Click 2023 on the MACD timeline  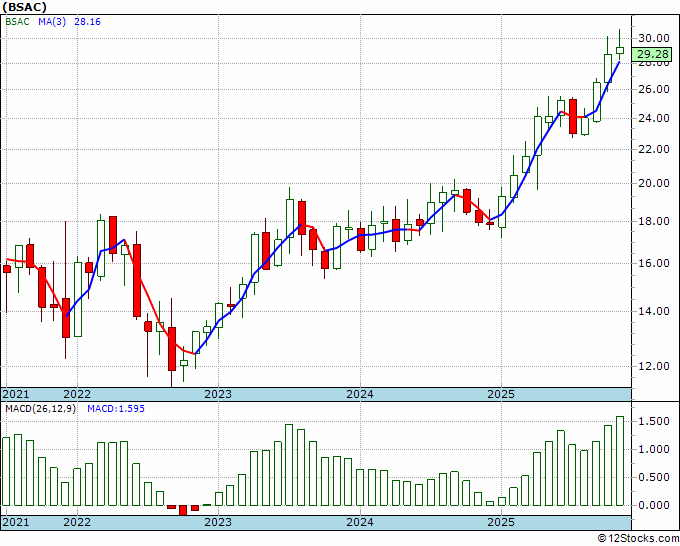(x=218, y=522)
